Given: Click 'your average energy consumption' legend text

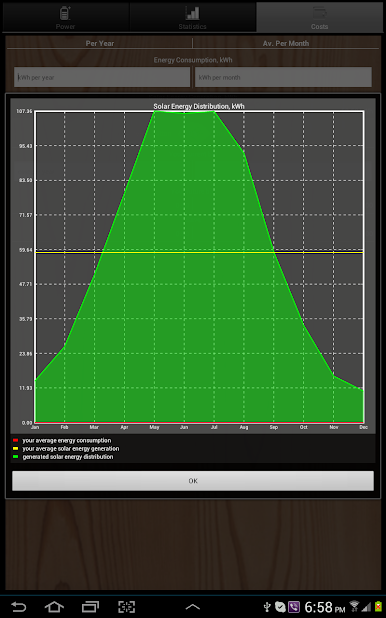Looking at the screenshot, I should click(x=67, y=441).
